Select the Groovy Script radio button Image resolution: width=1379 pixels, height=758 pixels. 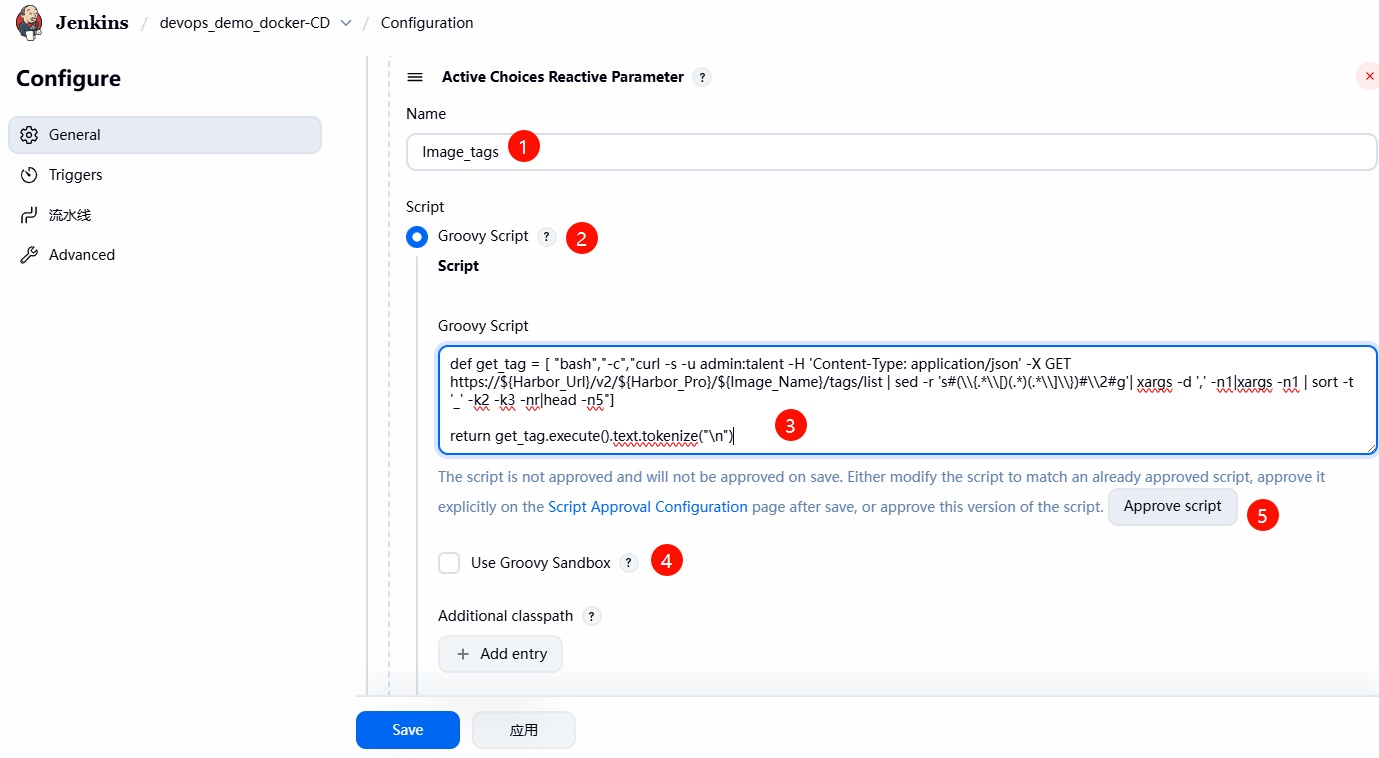tap(417, 237)
